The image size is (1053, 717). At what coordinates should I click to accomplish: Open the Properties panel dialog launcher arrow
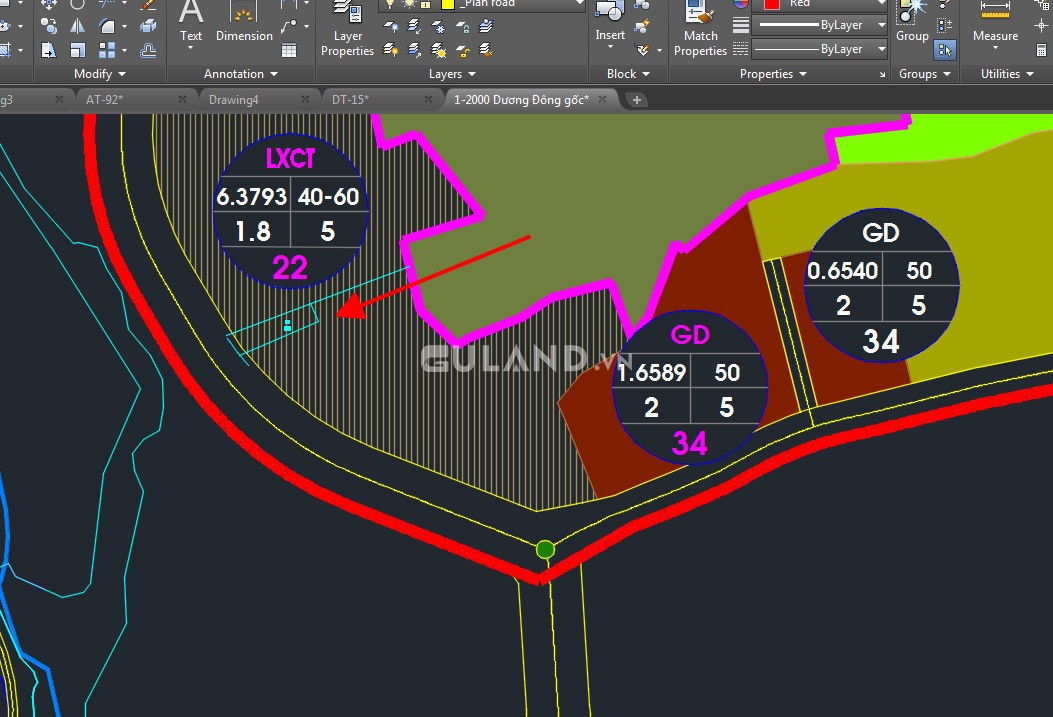click(x=882, y=75)
